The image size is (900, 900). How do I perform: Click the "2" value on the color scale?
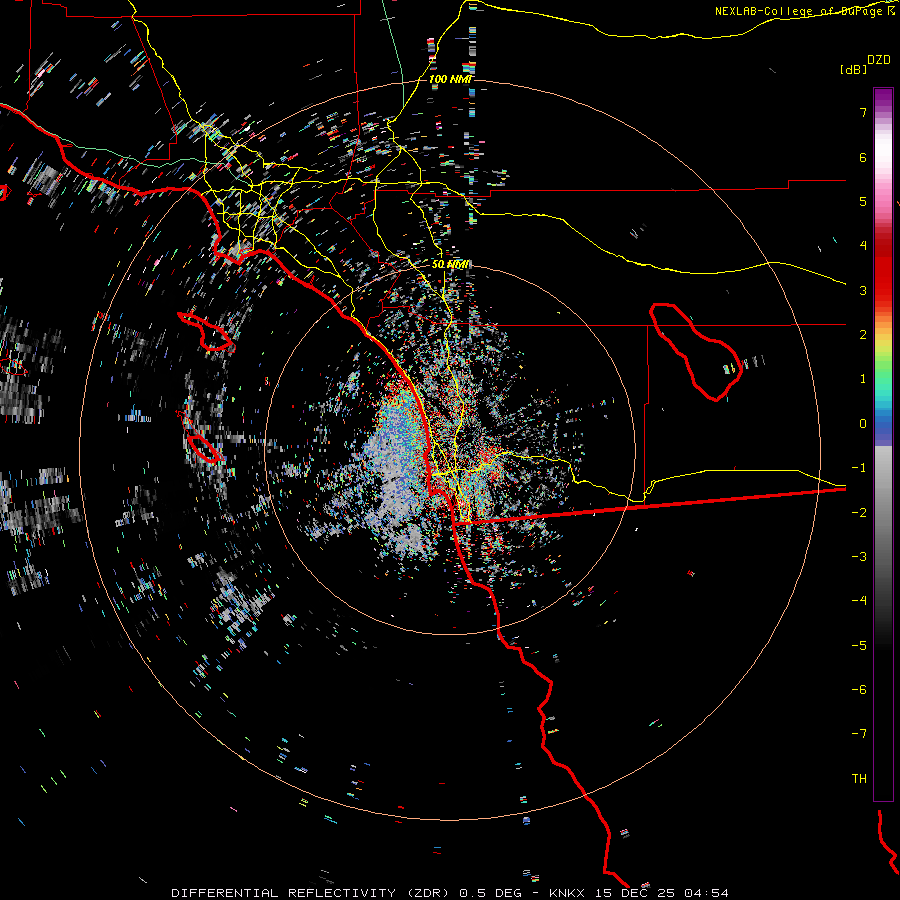click(863, 335)
